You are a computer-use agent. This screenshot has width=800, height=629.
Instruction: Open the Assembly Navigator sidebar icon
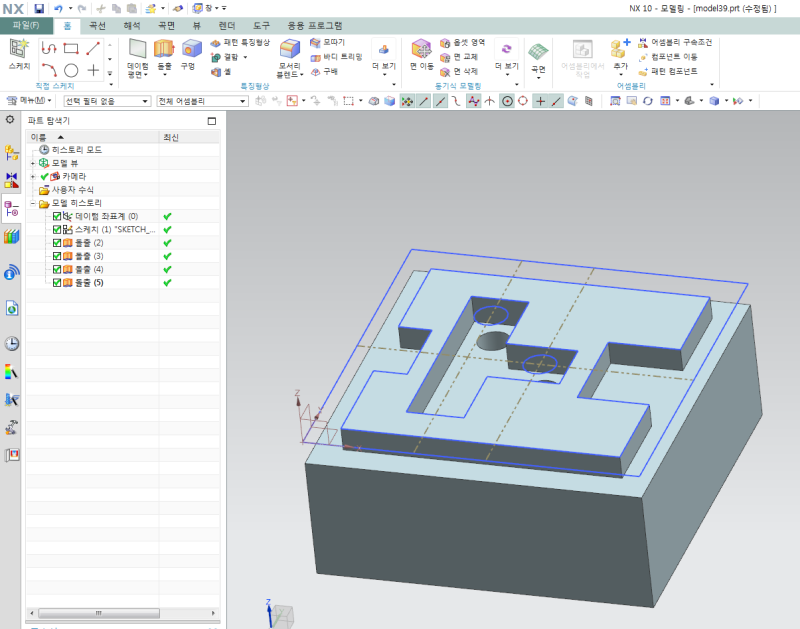pos(12,153)
